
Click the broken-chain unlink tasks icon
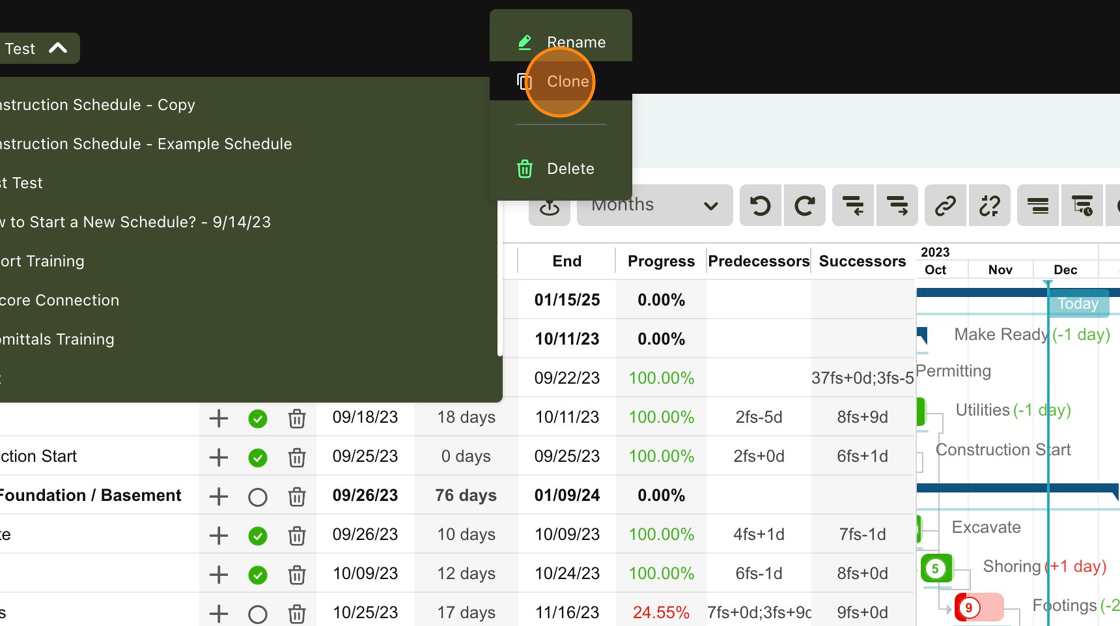click(x=990, y=206)
